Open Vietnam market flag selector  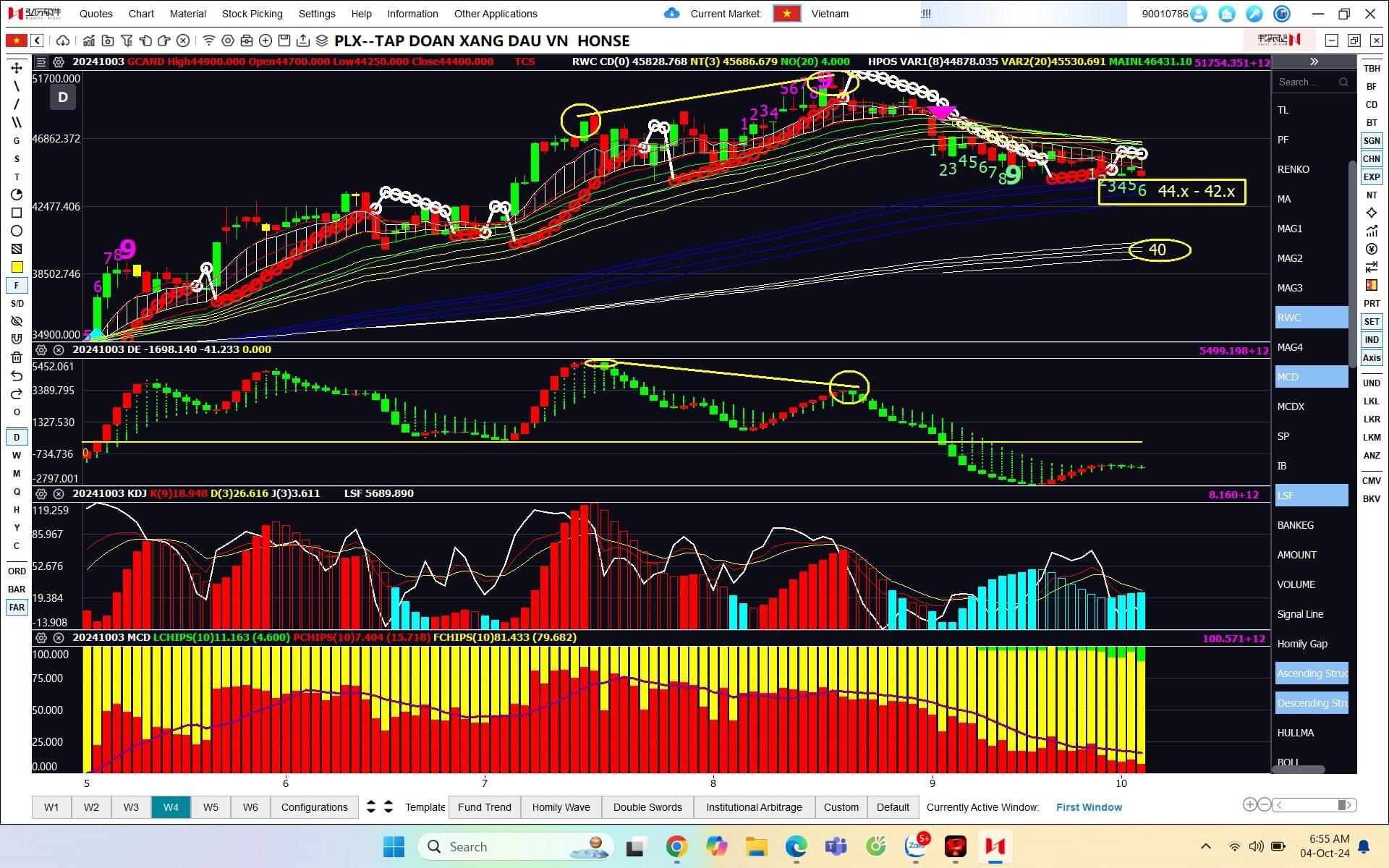pyautogui.click(x=786, y=13)
